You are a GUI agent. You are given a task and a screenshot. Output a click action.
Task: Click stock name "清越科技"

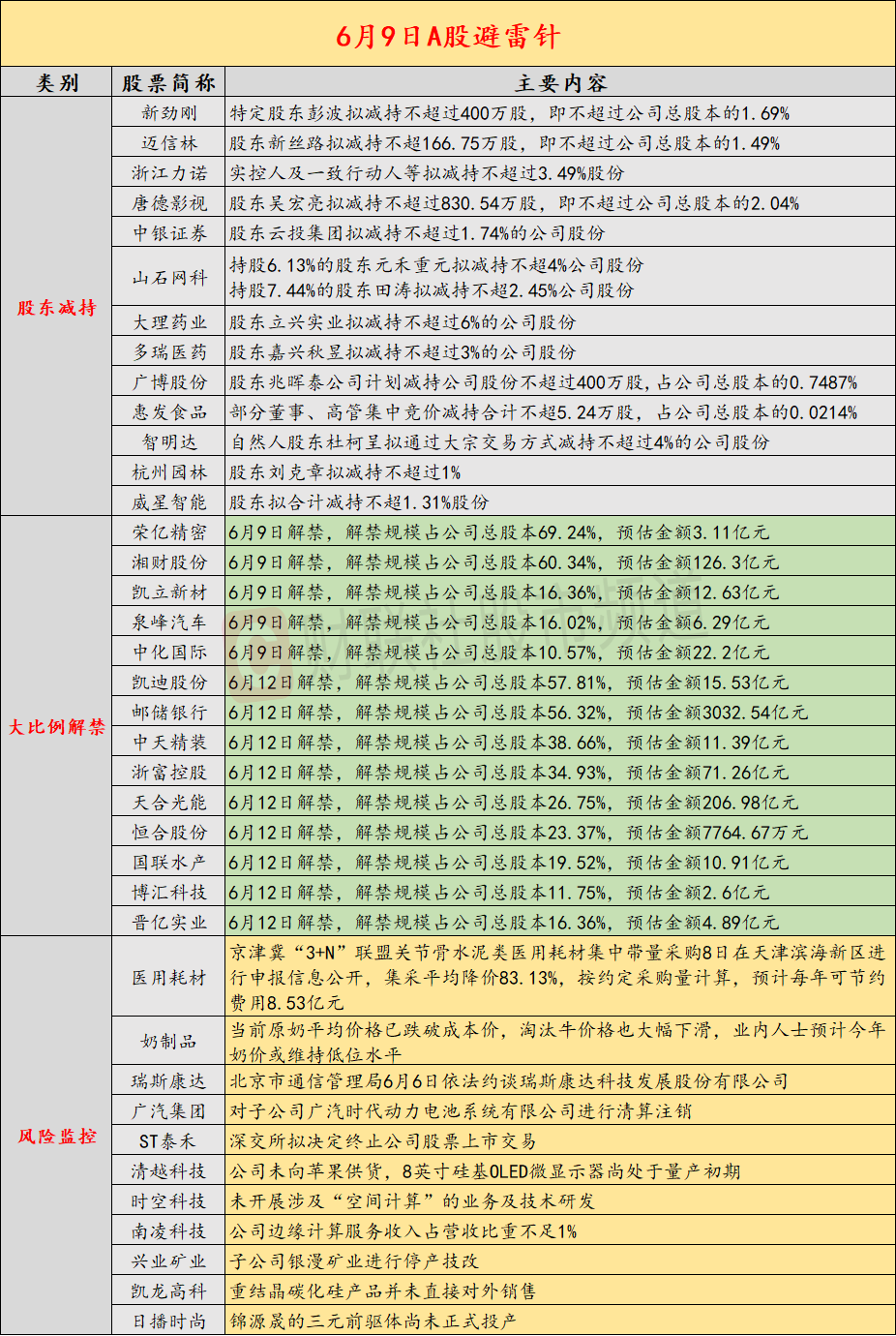point(169,1171)
